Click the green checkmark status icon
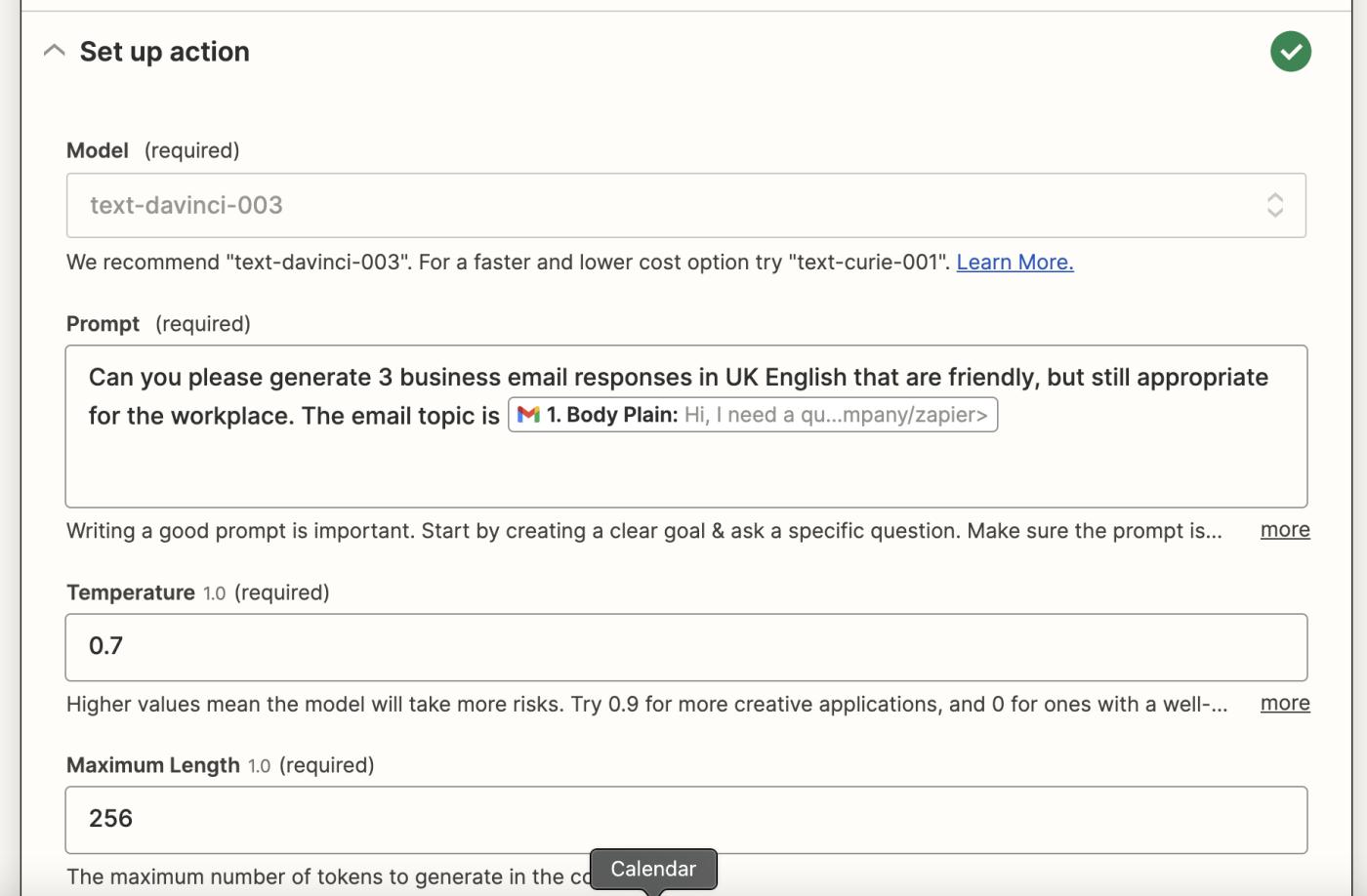 coord(1290,52)
